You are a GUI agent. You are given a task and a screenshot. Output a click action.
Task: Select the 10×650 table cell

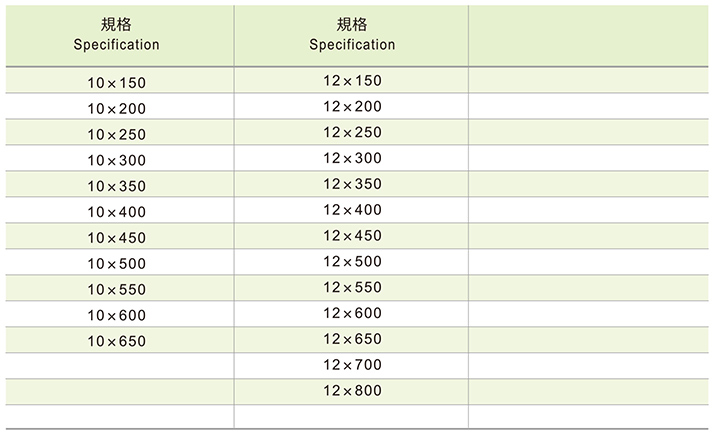click(x=117, y=341)
